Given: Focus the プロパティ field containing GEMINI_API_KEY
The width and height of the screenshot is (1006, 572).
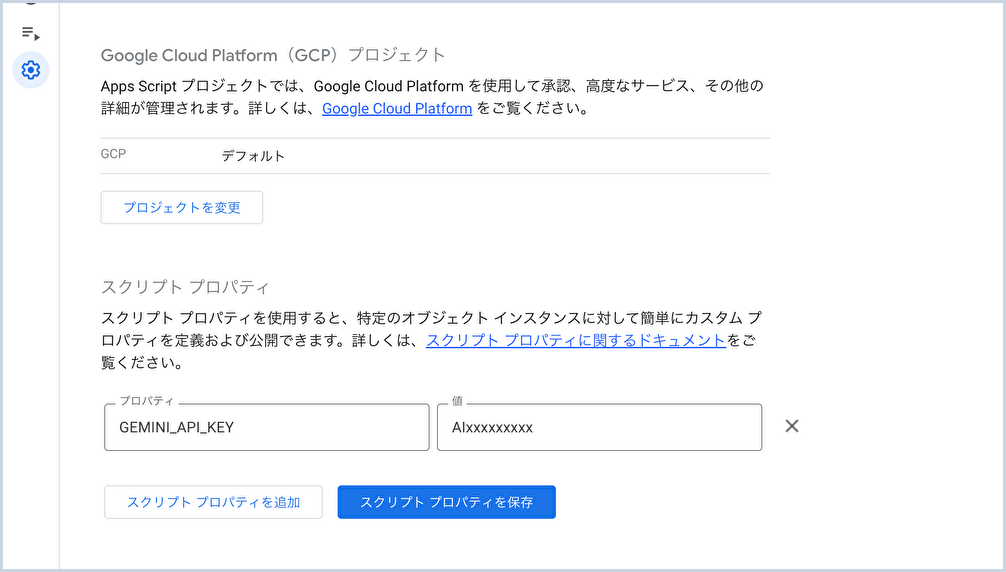Looking at the screenshot, I should (x=267, y=427).
